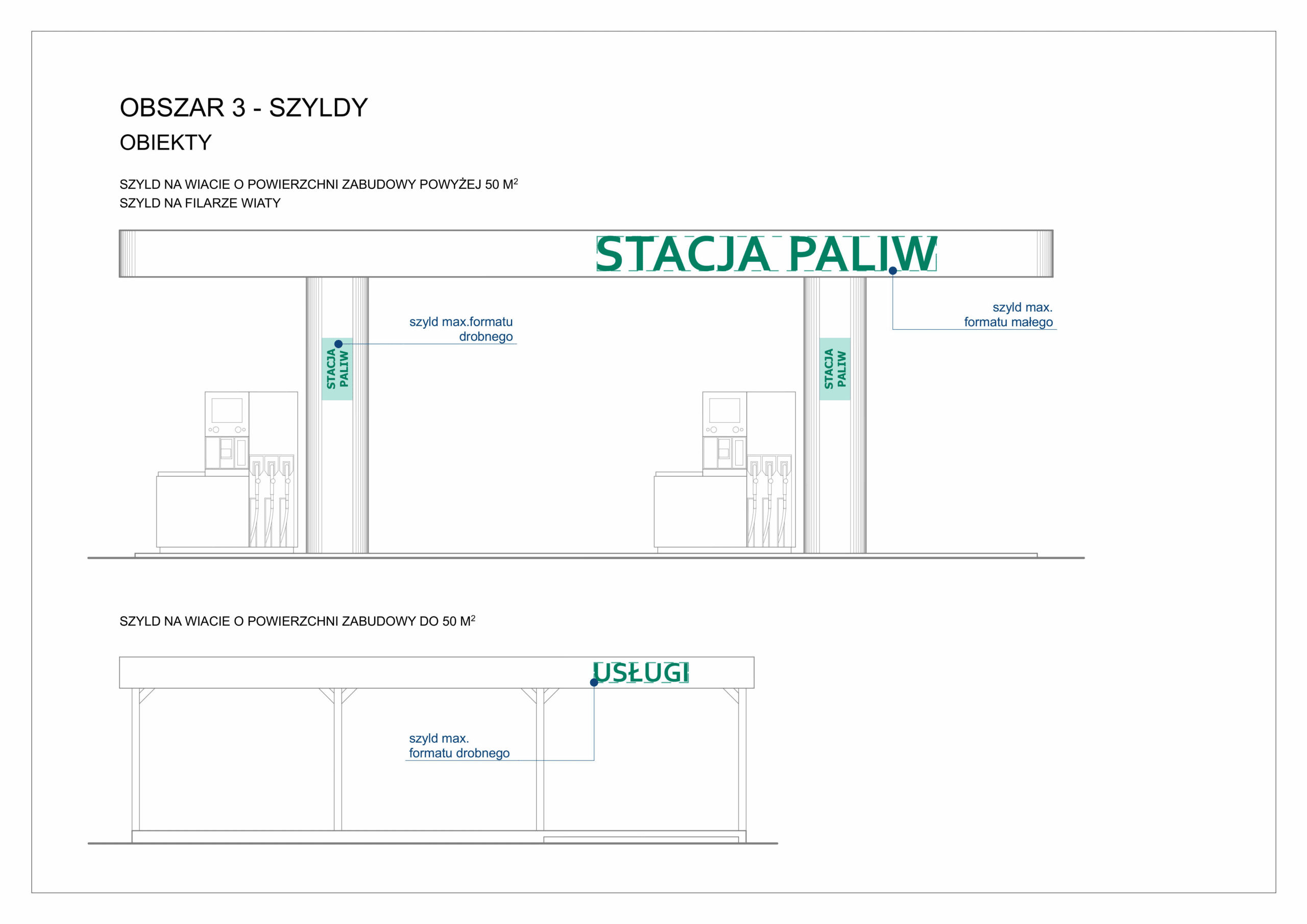Click the screen on the left dispenser
1307x924 pixels.
click(x=227, y=410)
